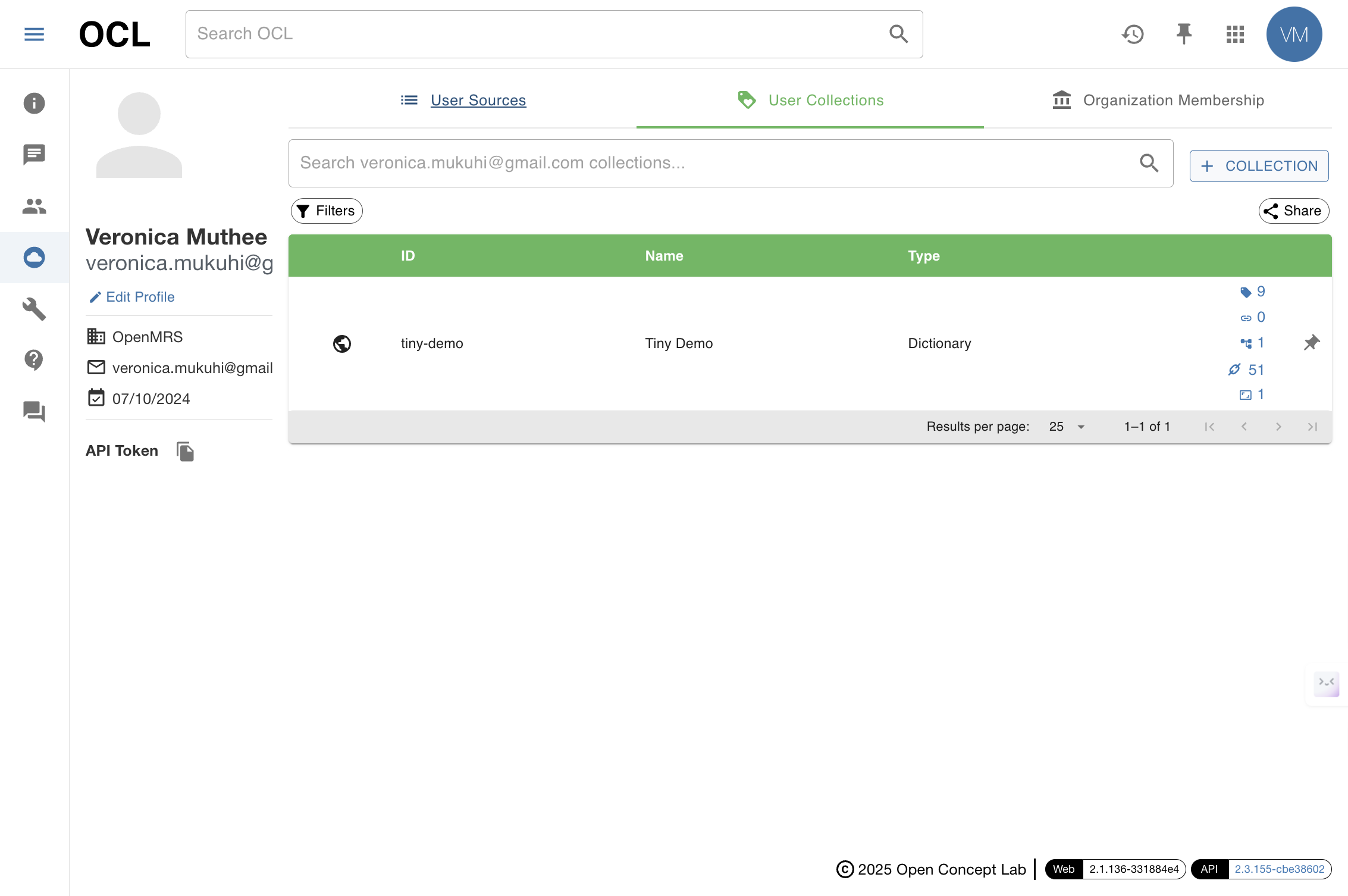
Task: Click the globe public icon for tiny-demo
Action: pos(342,343)
